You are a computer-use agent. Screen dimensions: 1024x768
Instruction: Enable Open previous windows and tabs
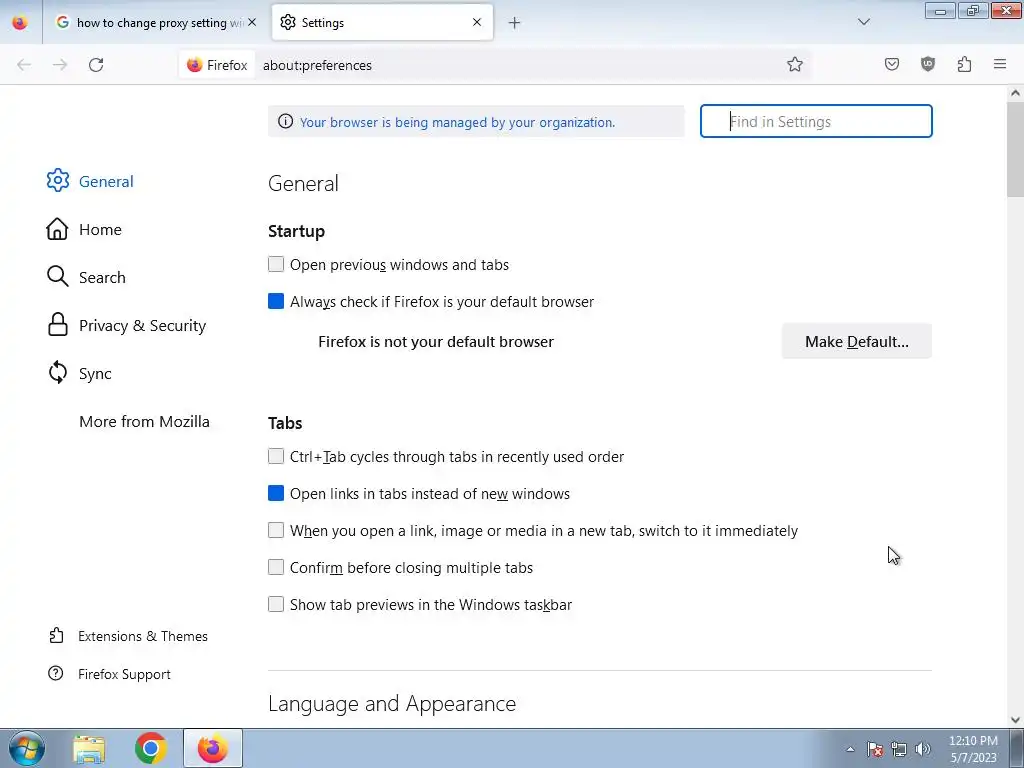276,264
